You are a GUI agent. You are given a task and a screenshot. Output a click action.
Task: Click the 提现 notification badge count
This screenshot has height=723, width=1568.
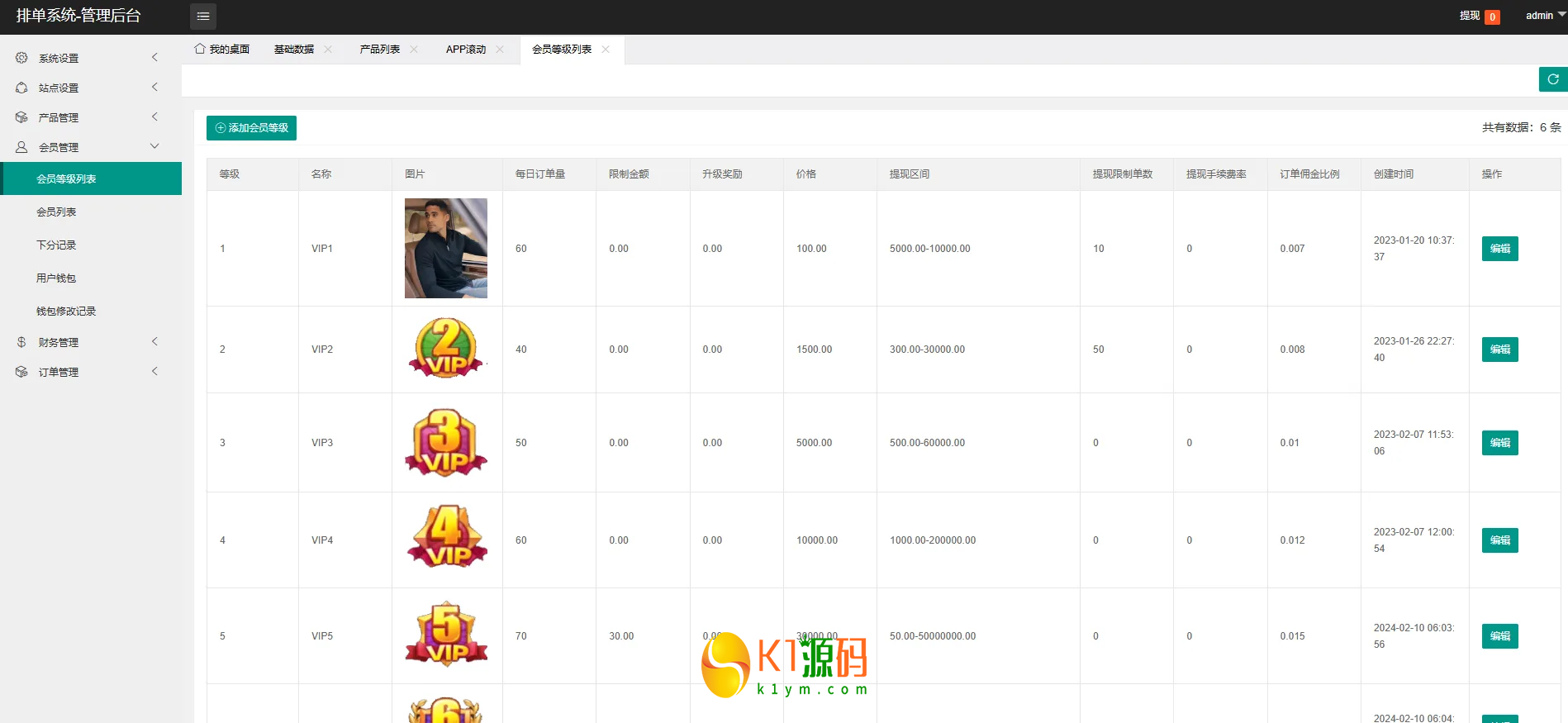click(x=1492, y=17)
